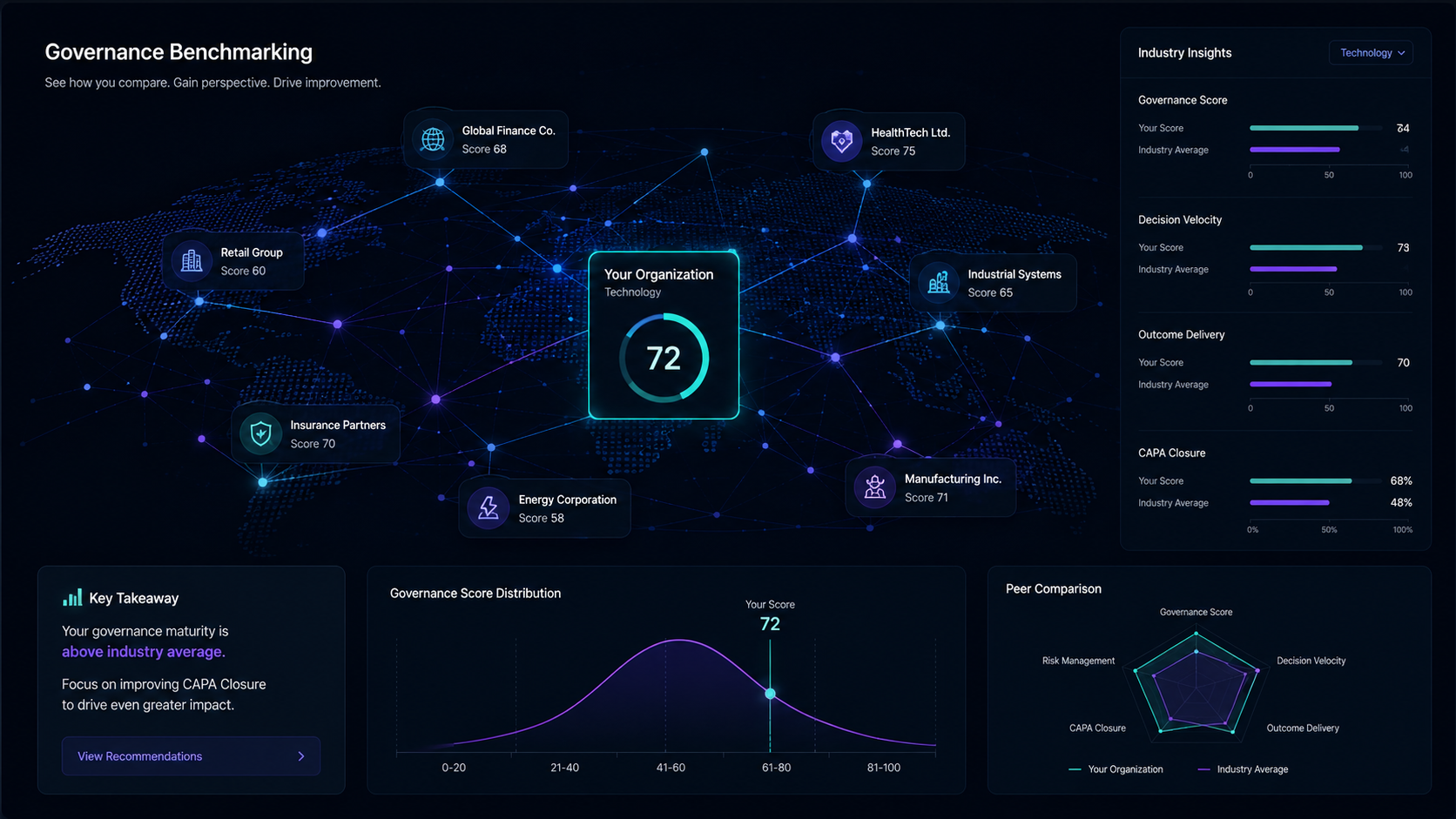
Task: Click the arrow in View Recommendations
Action: tap(301, 756)
